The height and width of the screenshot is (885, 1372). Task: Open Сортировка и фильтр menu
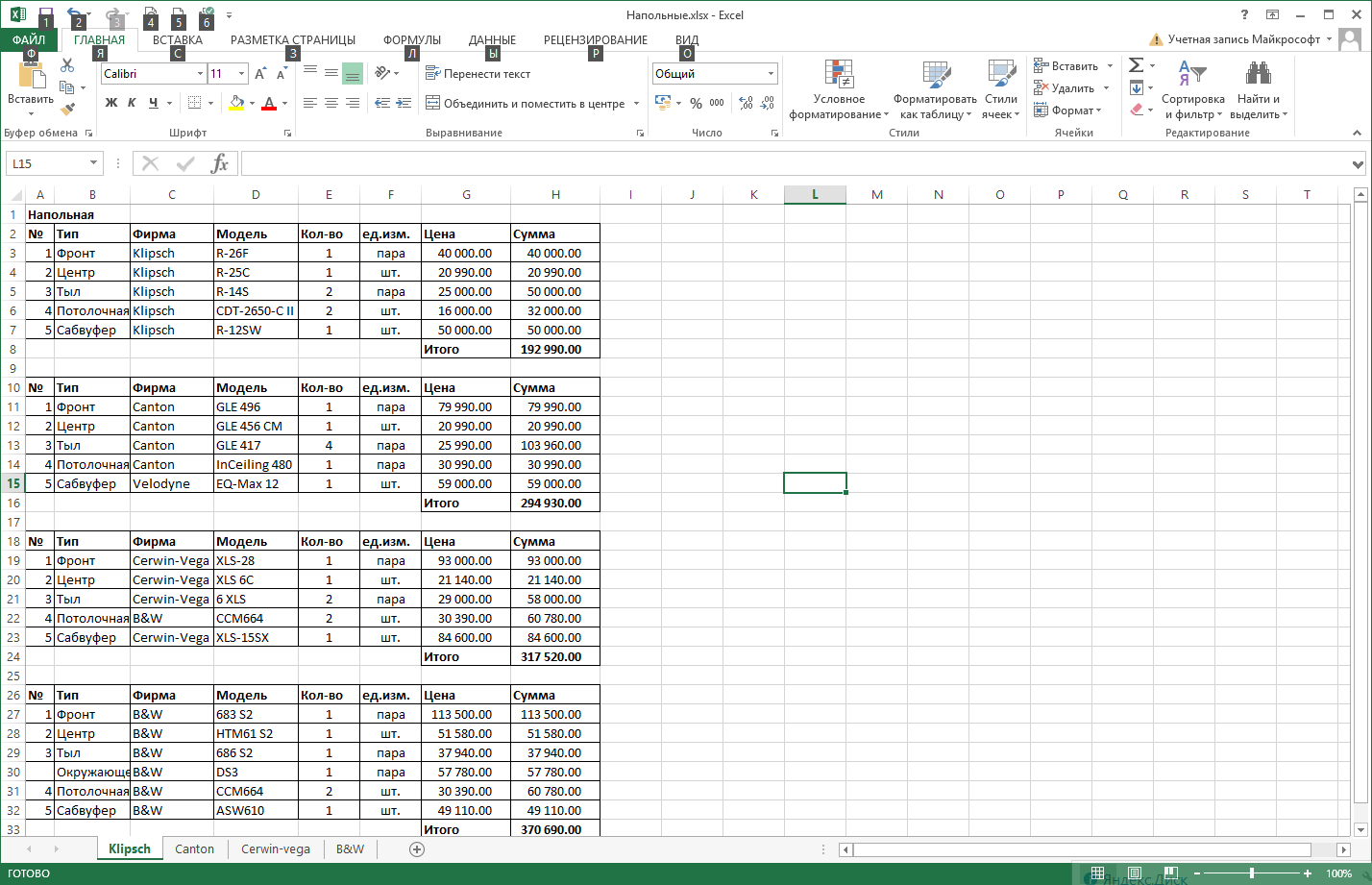click(1193, 91)
